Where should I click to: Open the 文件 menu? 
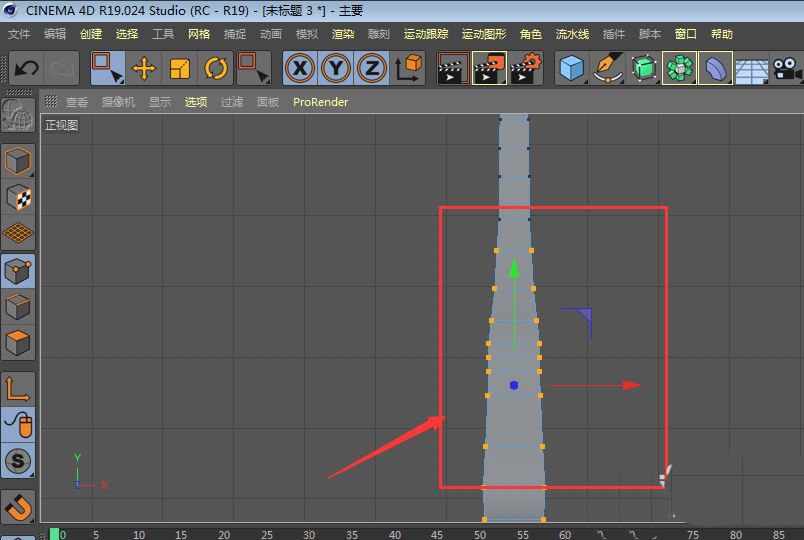click(19, 34)
